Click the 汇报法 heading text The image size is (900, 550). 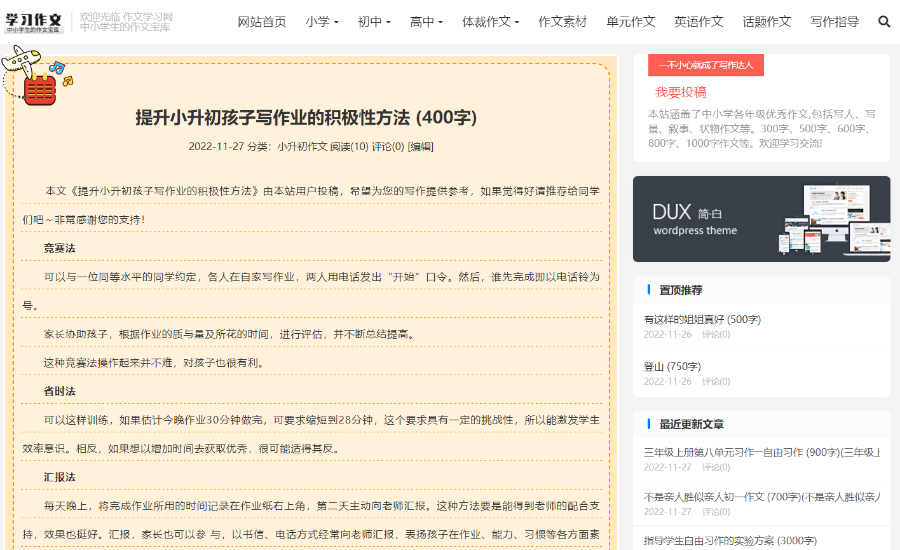pyautogui.click(x=60, y=477)
